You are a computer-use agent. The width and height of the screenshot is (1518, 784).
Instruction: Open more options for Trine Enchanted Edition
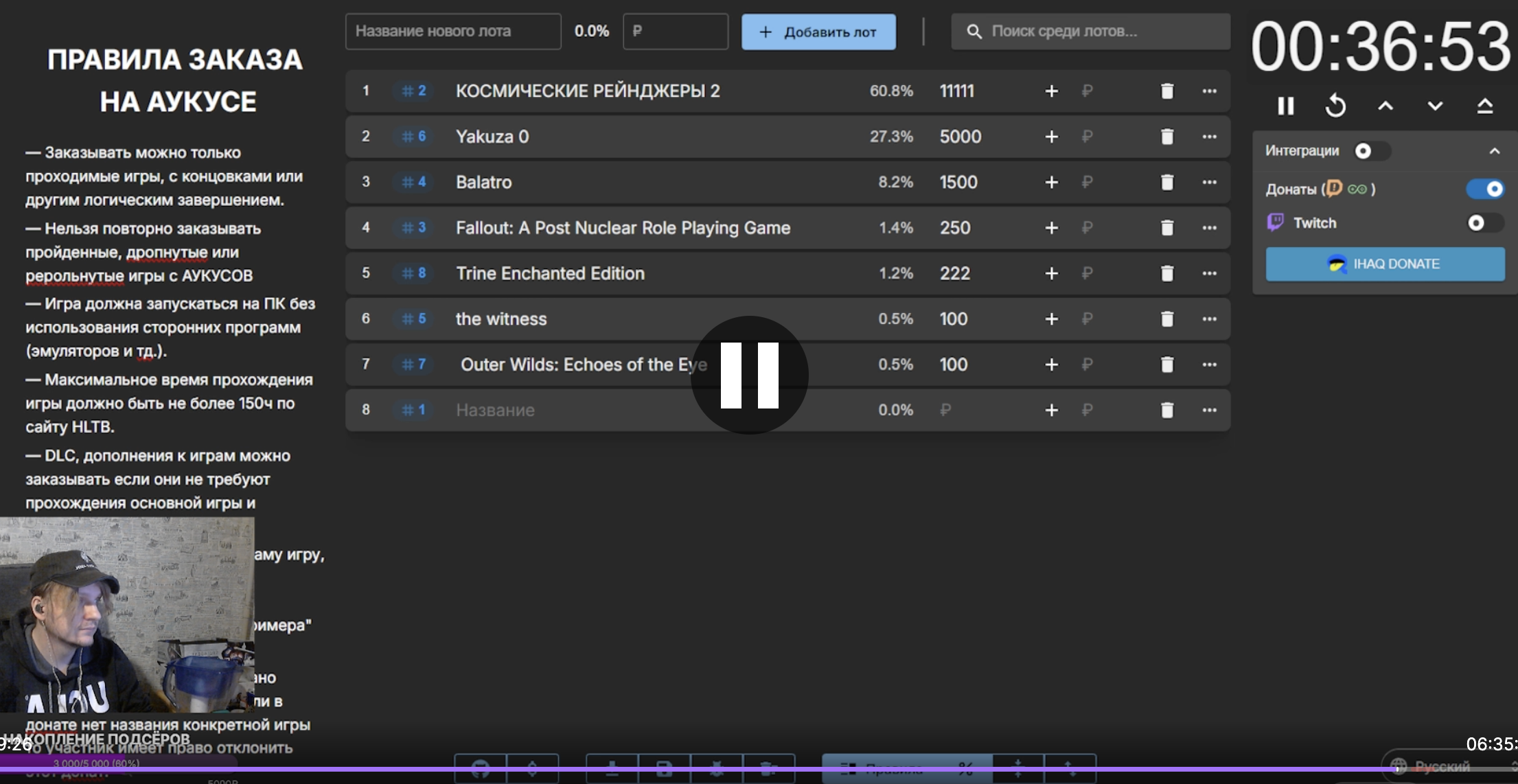coord(1209,273)
